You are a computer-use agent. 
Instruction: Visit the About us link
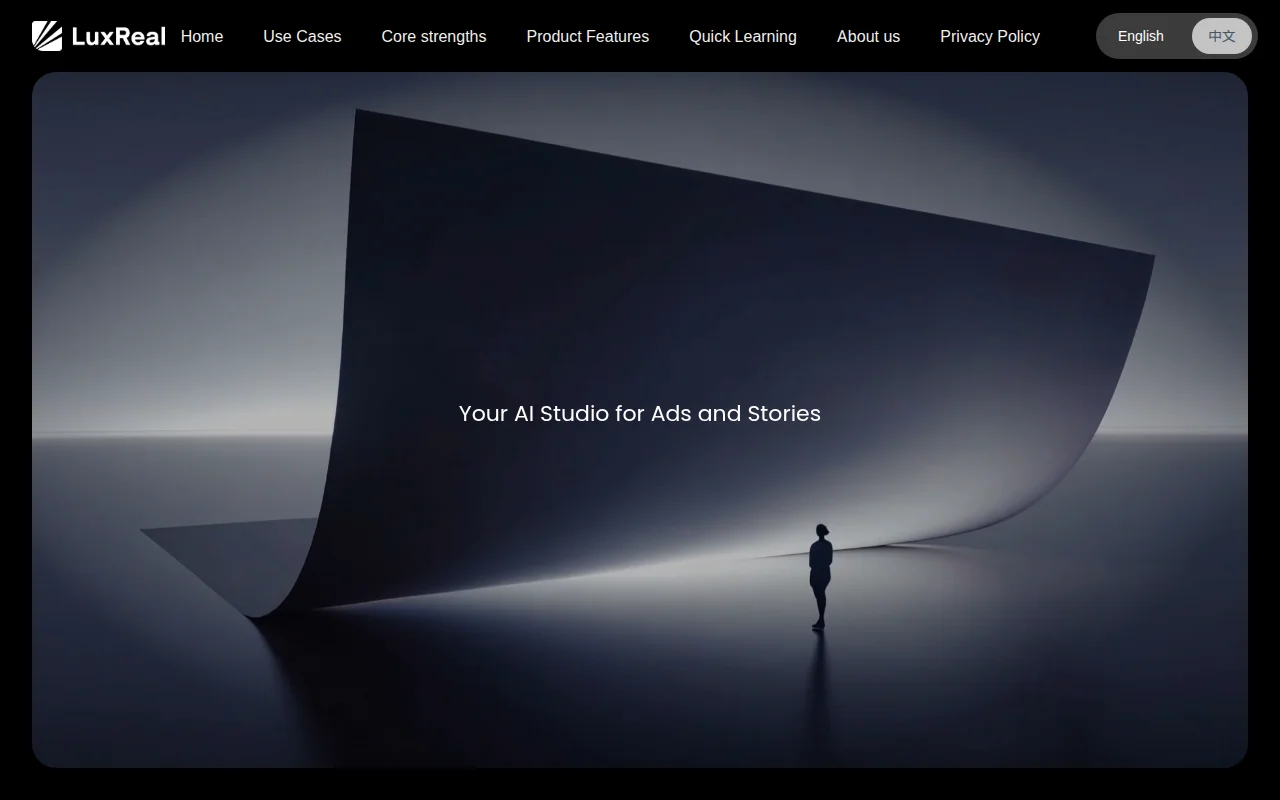click(x=868, y=36)
